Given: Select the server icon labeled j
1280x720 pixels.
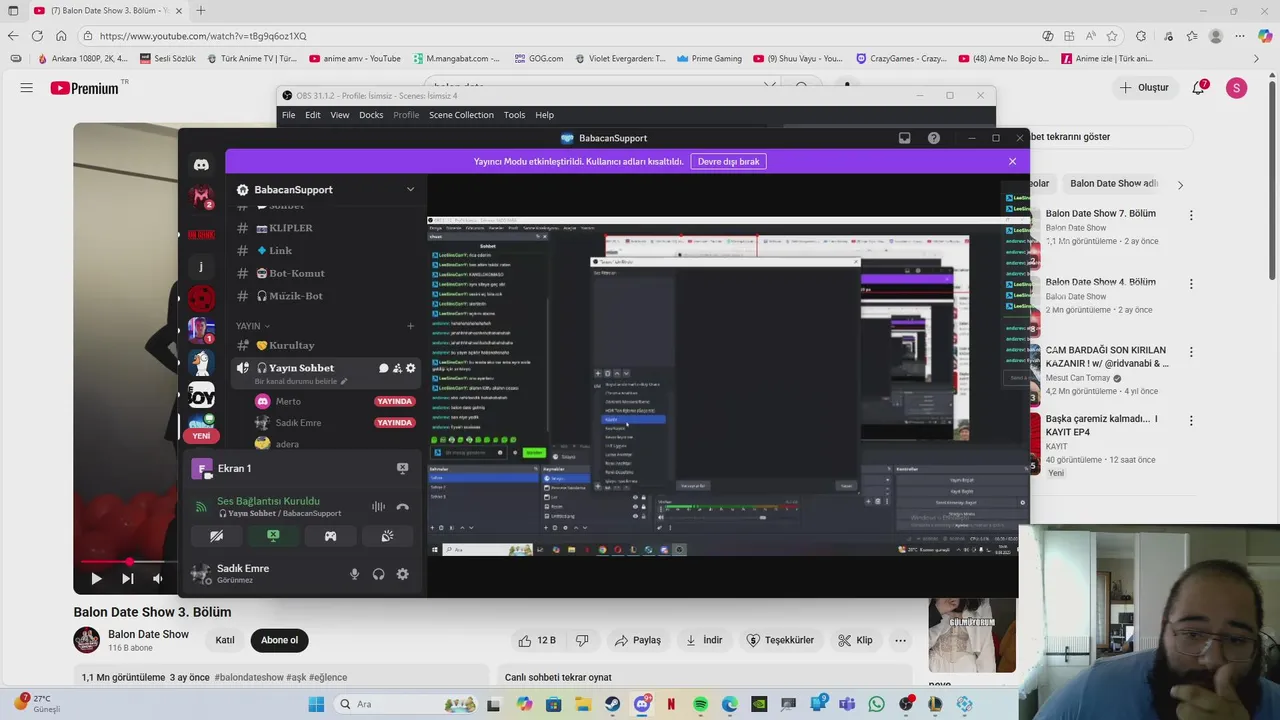Looking at the screenshot, I should coord(201,266).
